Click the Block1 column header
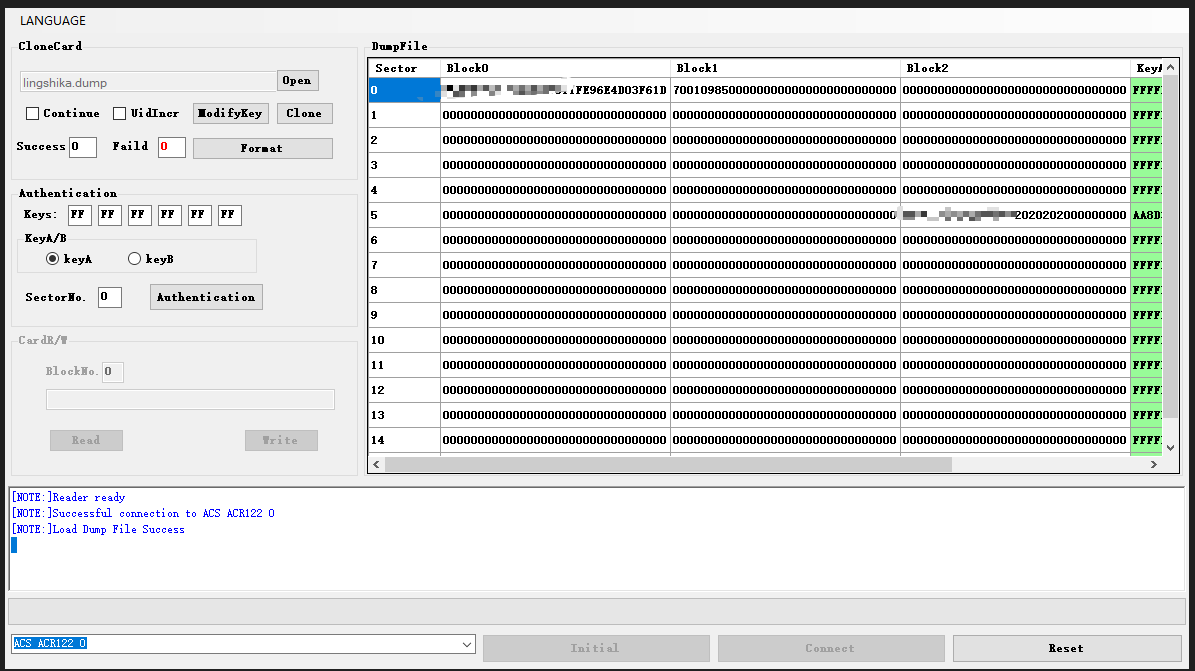Image resolution: width=1195 pixels, height=671 pixels. tap(784, 68)
